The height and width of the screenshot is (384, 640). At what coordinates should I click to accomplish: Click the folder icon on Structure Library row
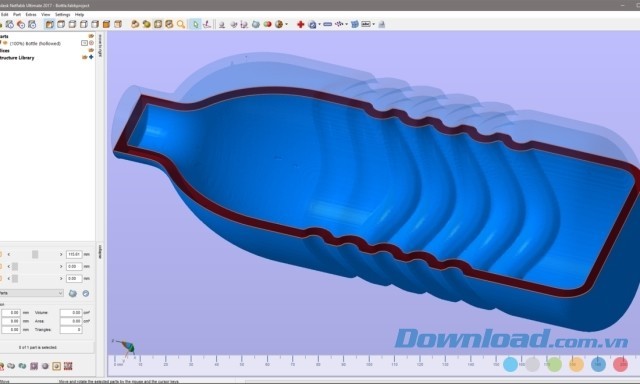(x=84, y=58)
